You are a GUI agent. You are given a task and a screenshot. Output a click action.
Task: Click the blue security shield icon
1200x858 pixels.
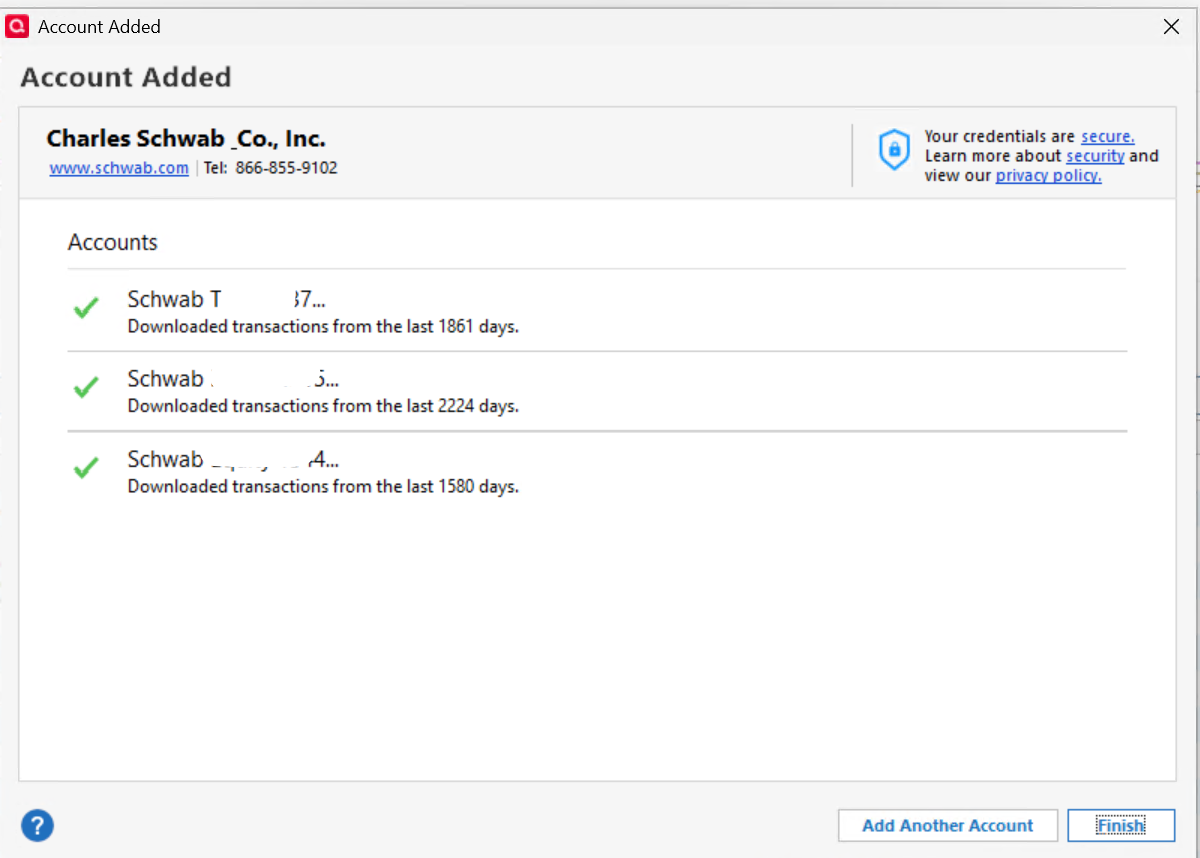pos(894,150)
